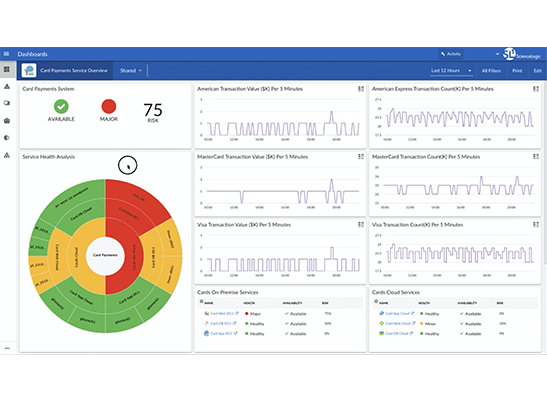The height and width of the screenshot is (401, 547).
Task: Sort On-Premise table by Health column
Action: pos(249,303)
